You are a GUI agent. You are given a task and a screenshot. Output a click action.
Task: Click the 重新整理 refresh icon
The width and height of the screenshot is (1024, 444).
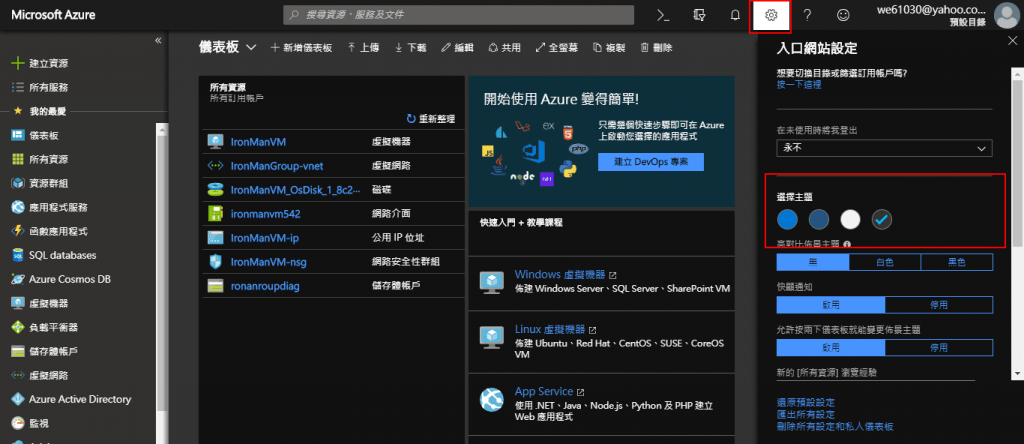tap(411, 119)
